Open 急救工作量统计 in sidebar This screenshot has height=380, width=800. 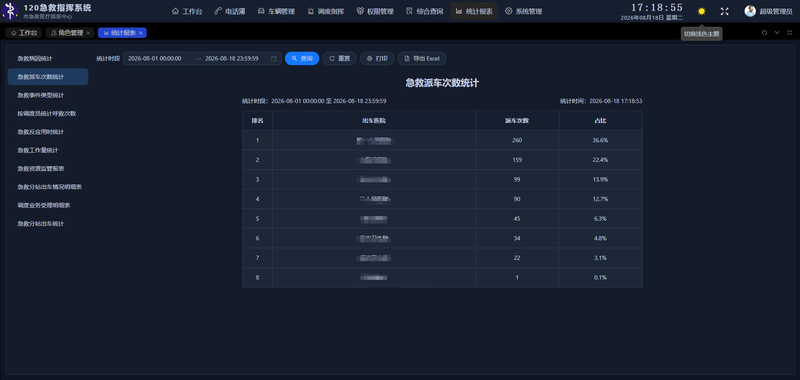48,150
